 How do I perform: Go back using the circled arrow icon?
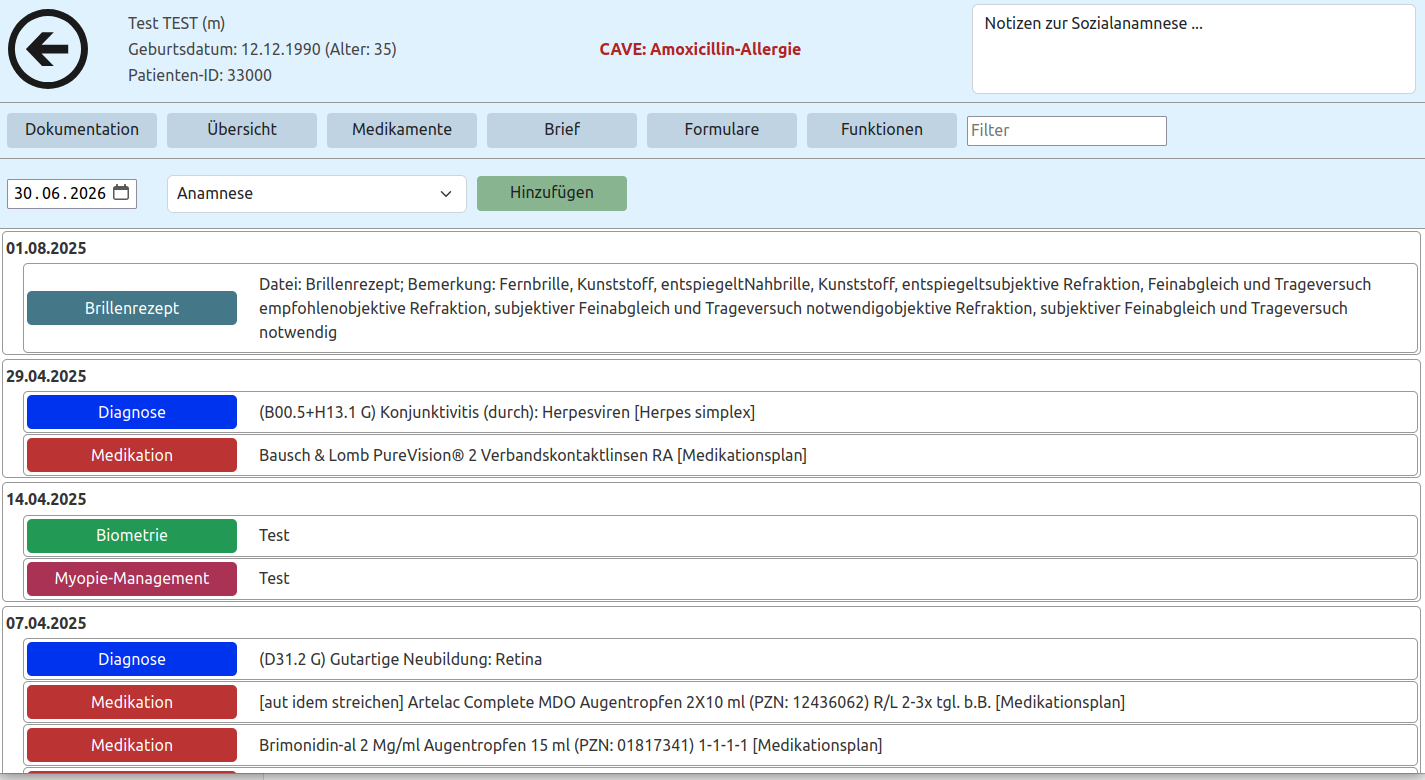tap(48, 49)
